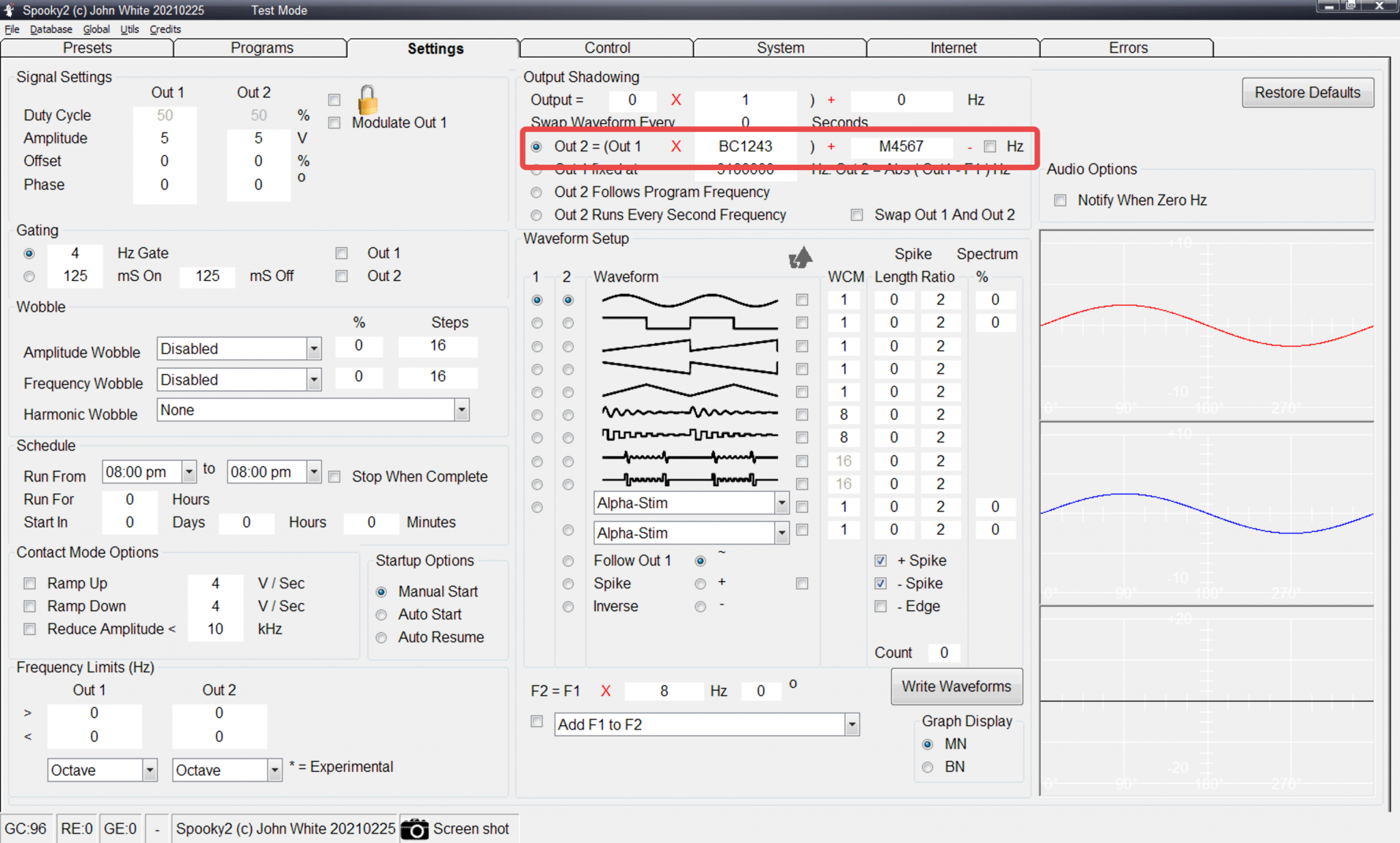Click the red Out 1 waveform graph

1207,325
